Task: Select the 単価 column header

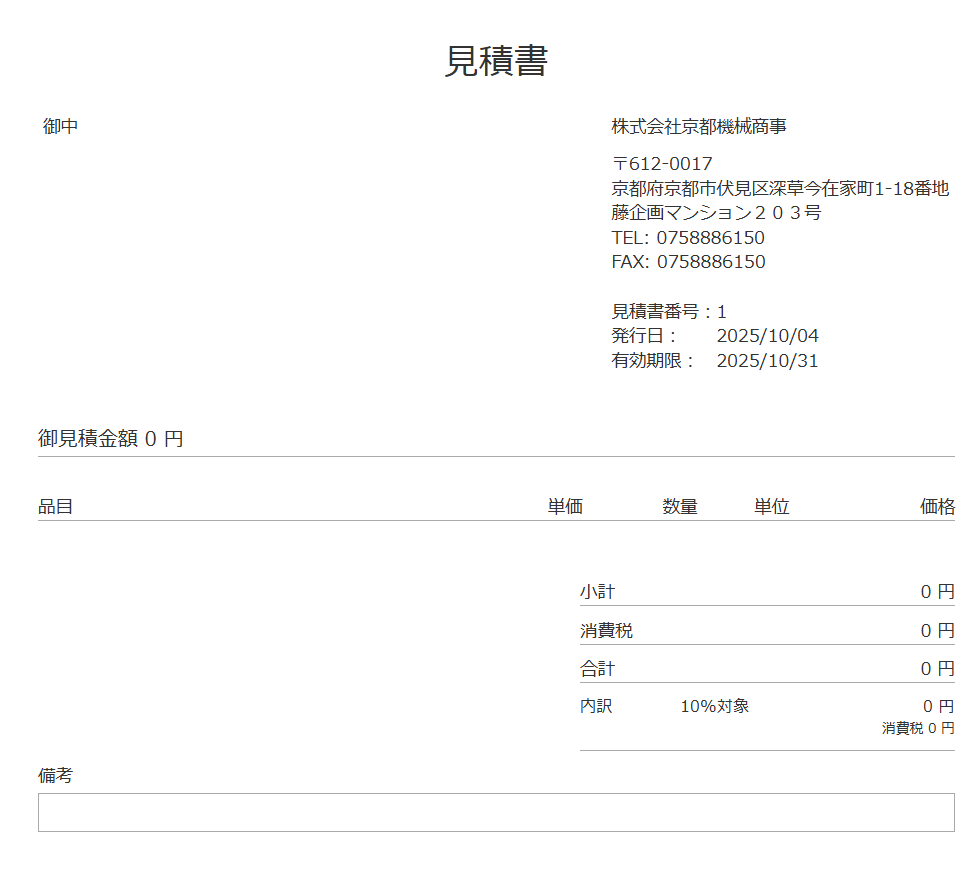Action: pos(565,507)
